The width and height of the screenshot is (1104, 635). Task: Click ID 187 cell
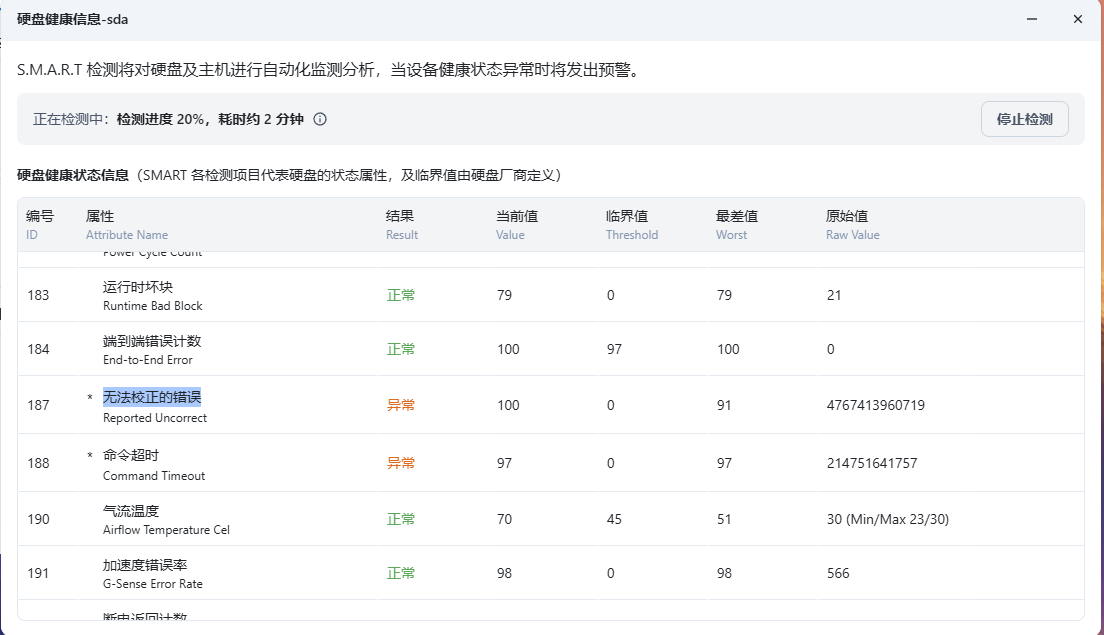coord(38,405)
